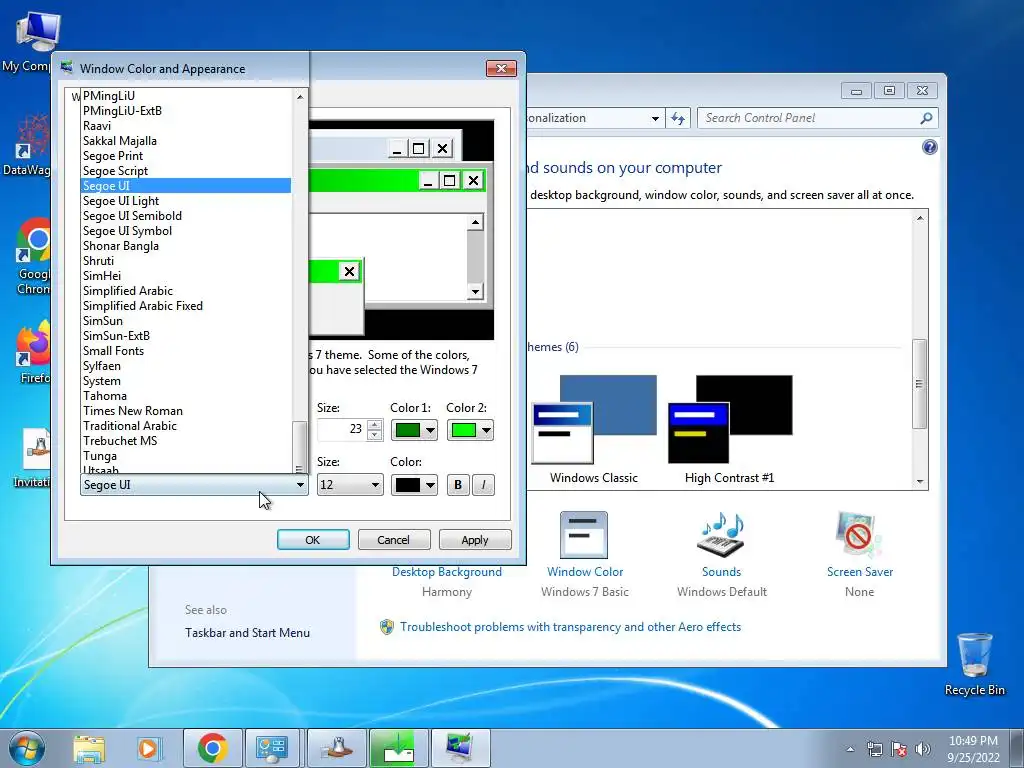Click the volume speaker tray icon
This screenshot has height=768, width=1024.
click(x=923, y=748)
